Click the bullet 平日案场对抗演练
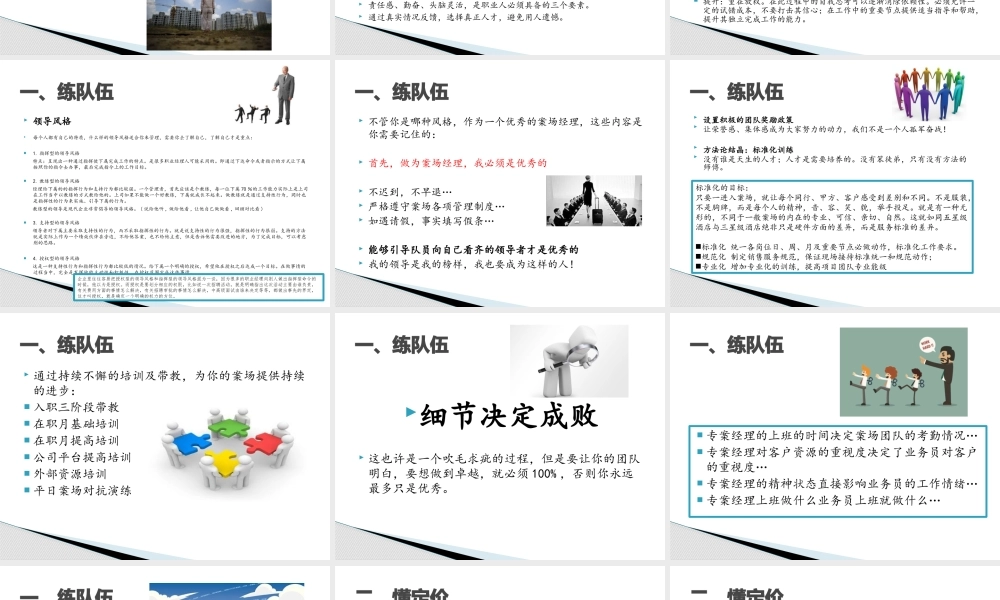Viewport: 1000px width, 600px height. [x=82, y=490]
